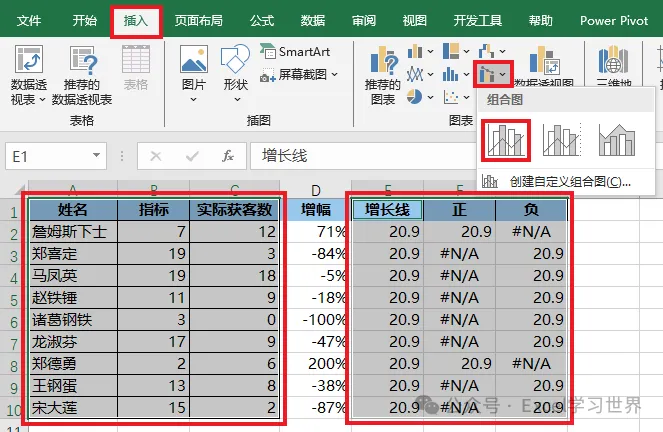Switch to the 数据 tab

pos(313,20)
